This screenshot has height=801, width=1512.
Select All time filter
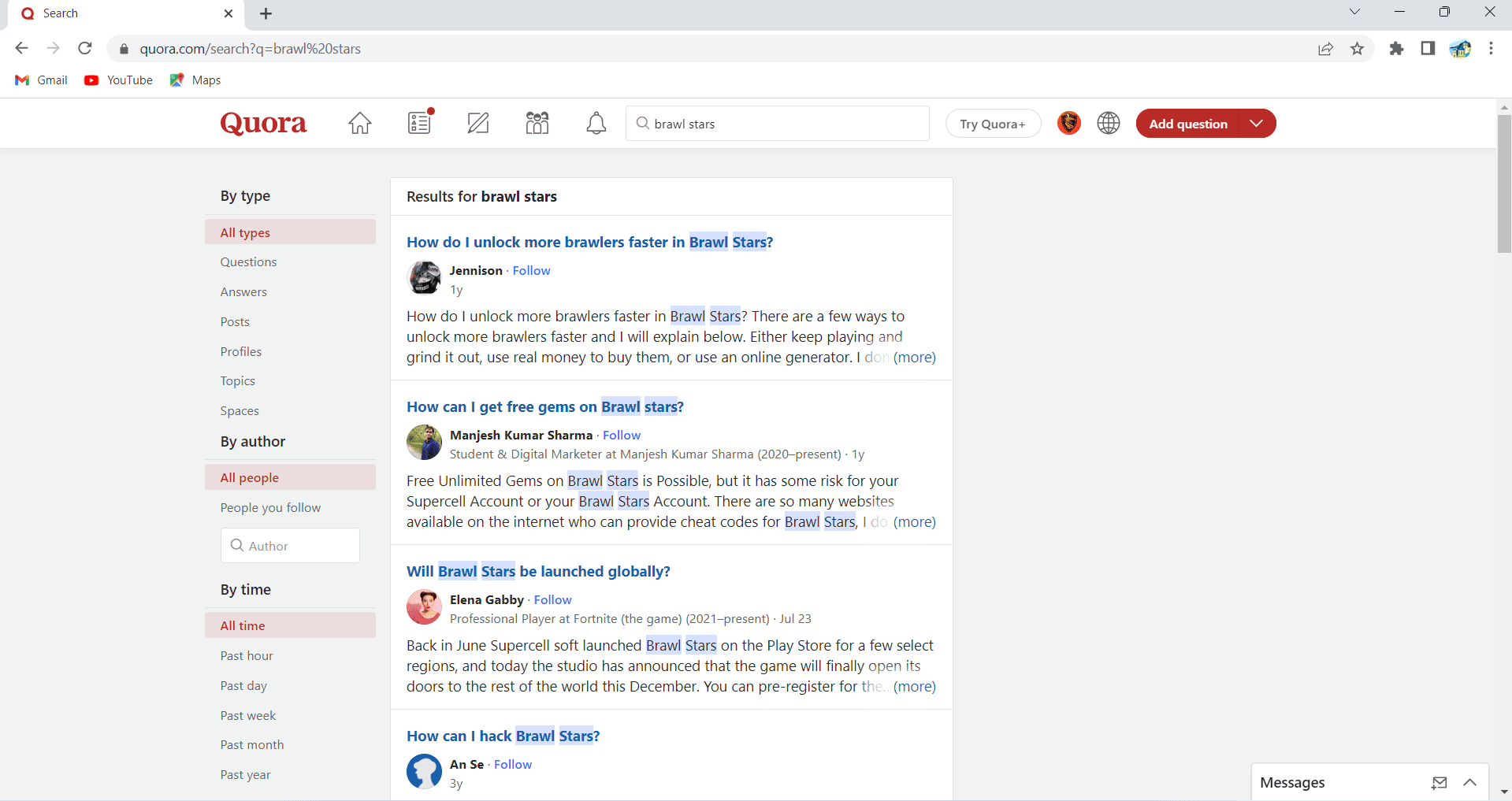[x=290, y=625]
